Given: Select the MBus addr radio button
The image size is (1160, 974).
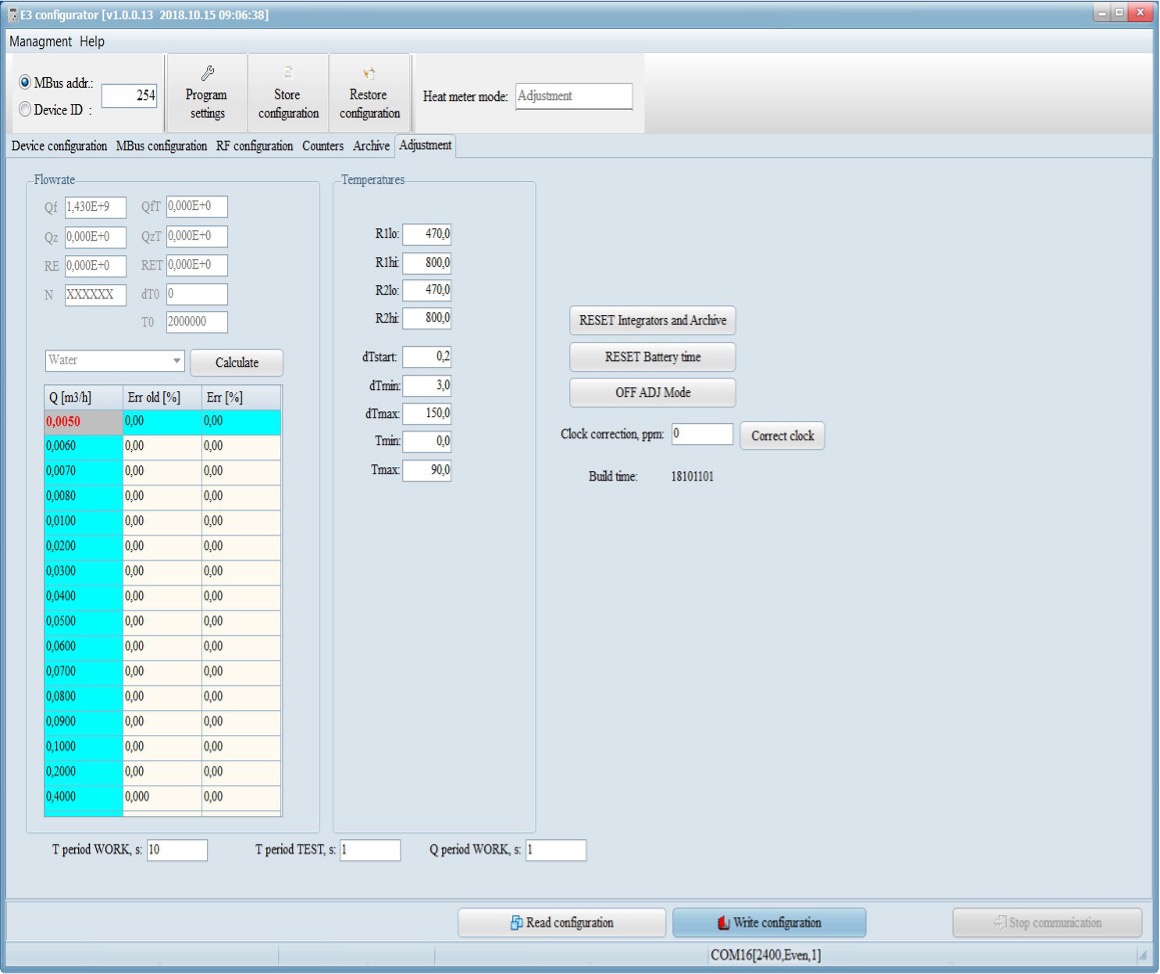Looking at the screenshot, I should (25, 84).
